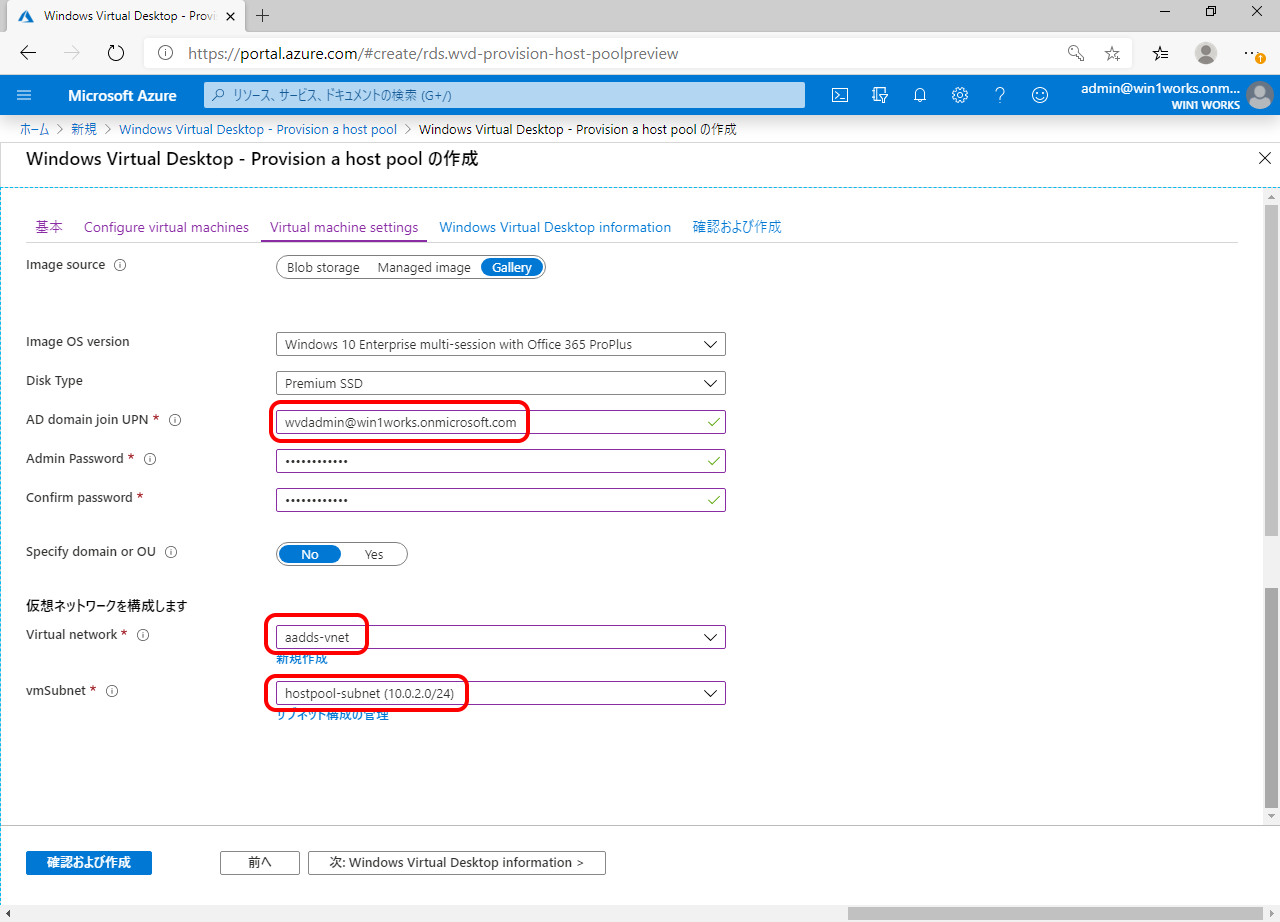This screenshot has height=922, width=1280.
Task: Switch to Configure virtual machines tab
Action: tap(166, 227)
